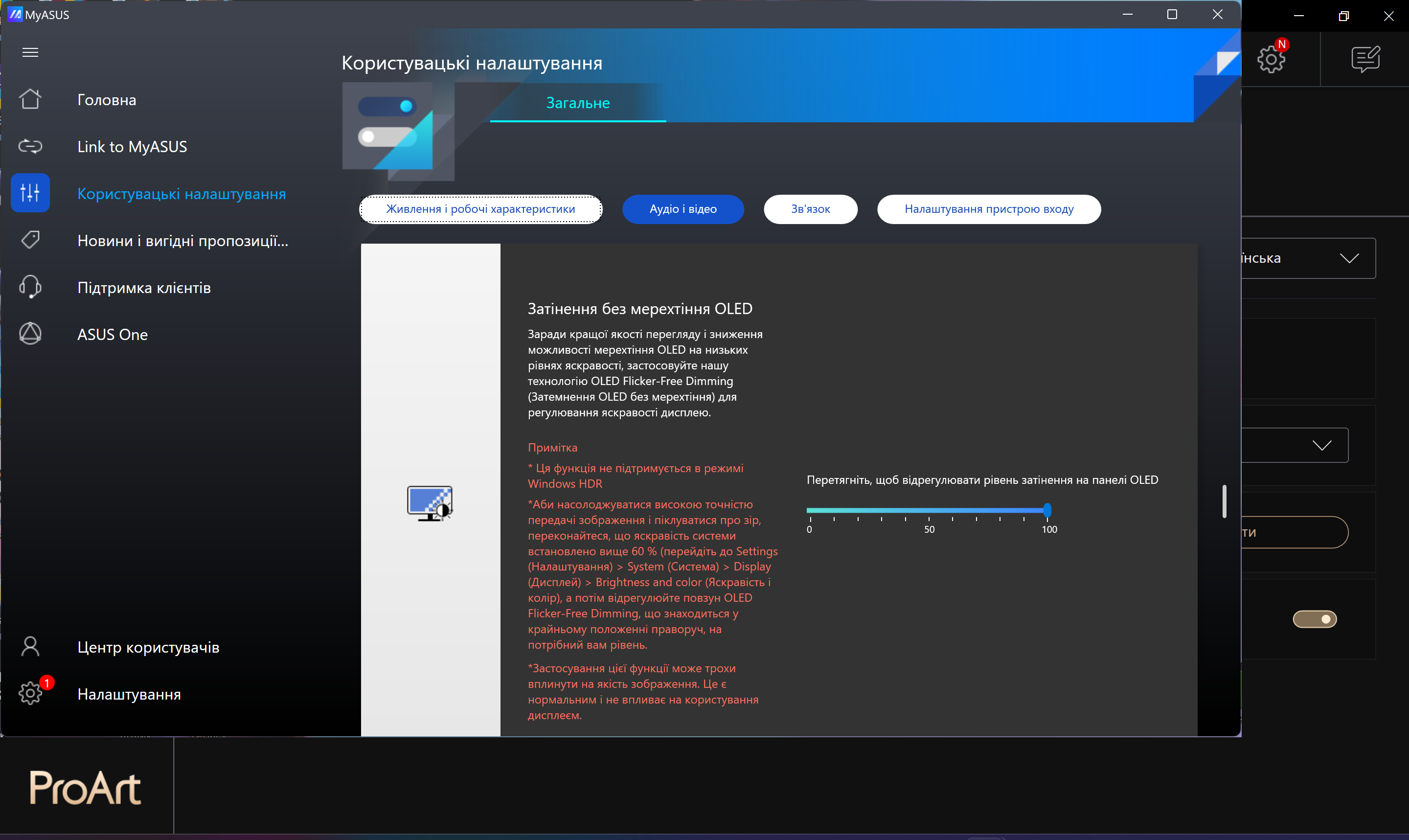Image resolution: width=1409 pixels, height=840 pixels.
Task: Click the OLED dimming slider at 50
Action: 929,511
